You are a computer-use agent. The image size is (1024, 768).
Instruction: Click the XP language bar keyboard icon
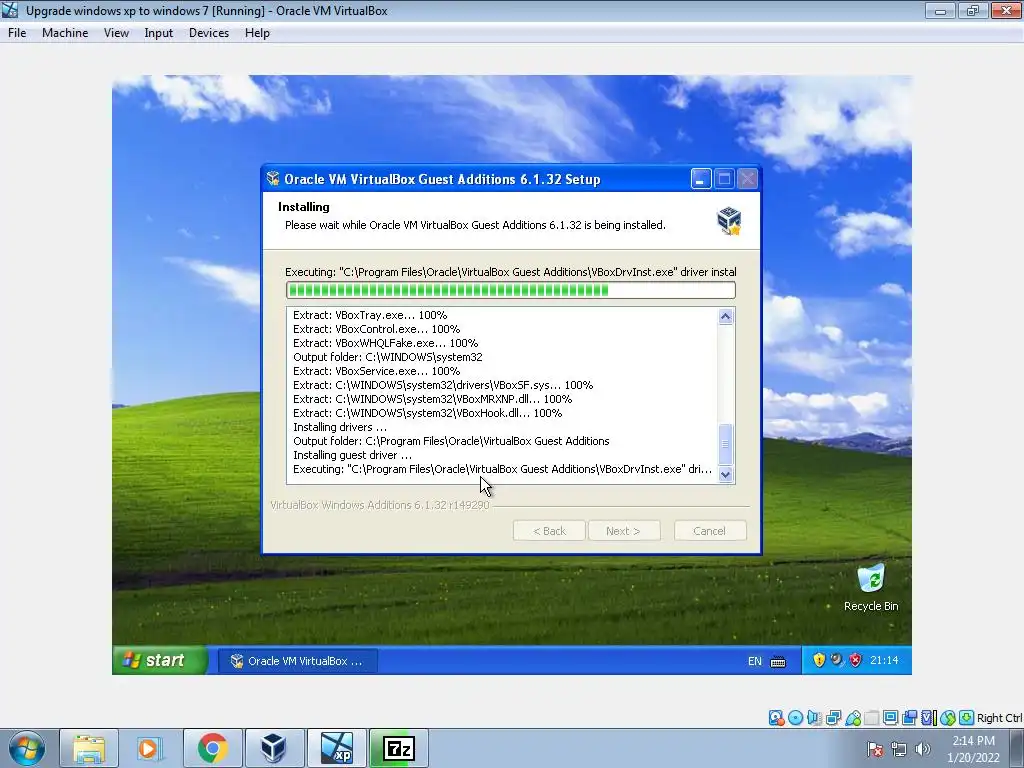778,662
